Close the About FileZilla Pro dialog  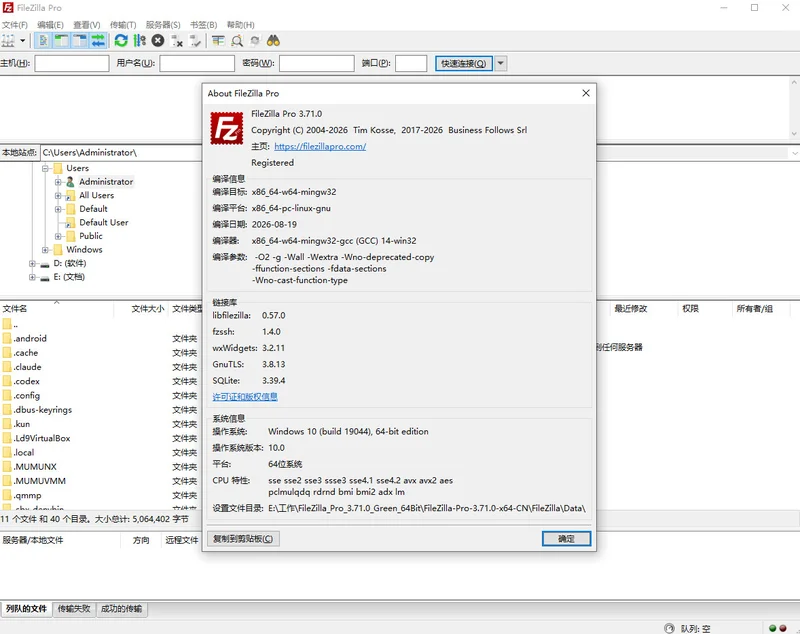tap(586, 93)
